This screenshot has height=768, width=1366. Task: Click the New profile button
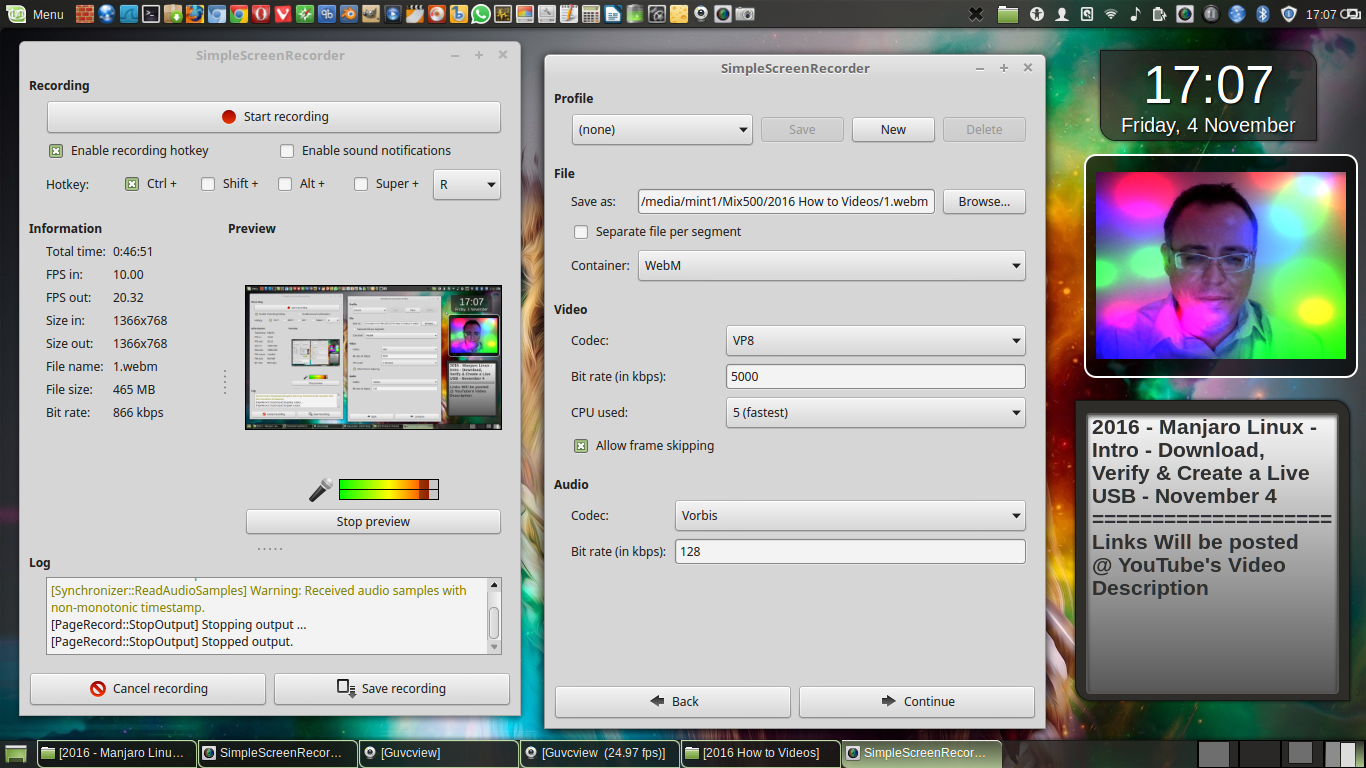pos(893,130)
